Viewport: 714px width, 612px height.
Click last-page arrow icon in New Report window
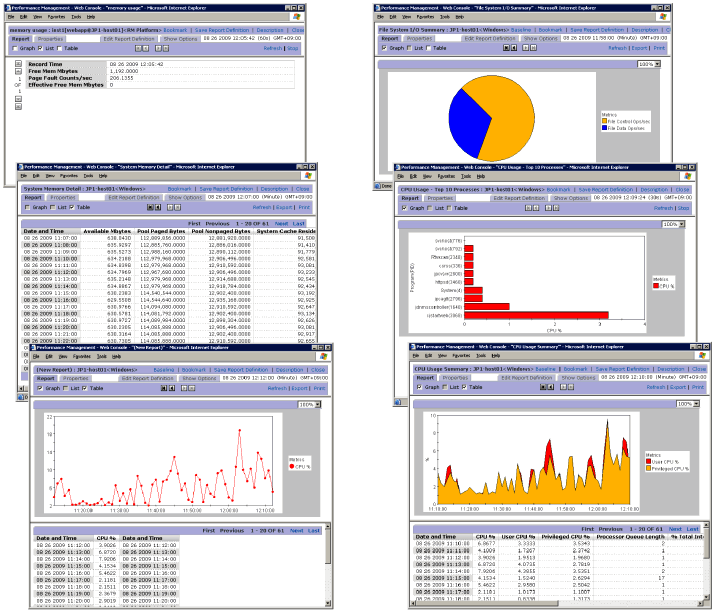point(191,388)
